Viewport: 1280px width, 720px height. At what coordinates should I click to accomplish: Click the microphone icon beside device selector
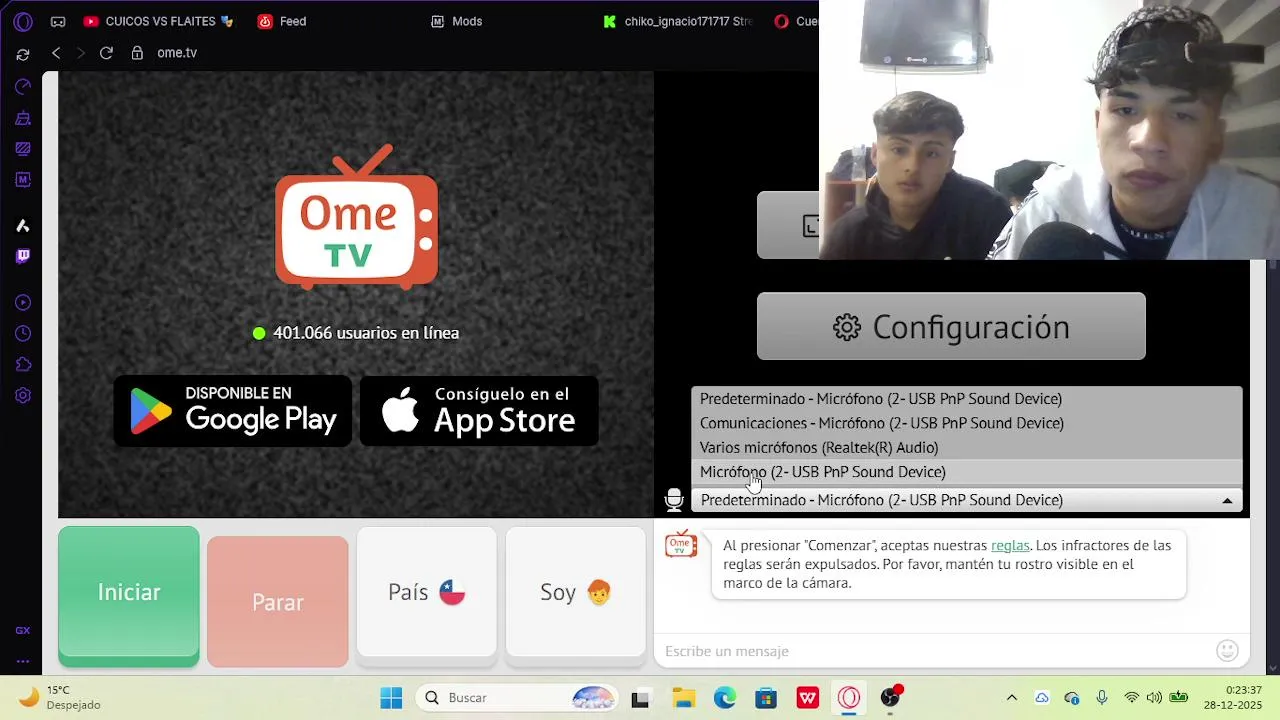point(674,500)
